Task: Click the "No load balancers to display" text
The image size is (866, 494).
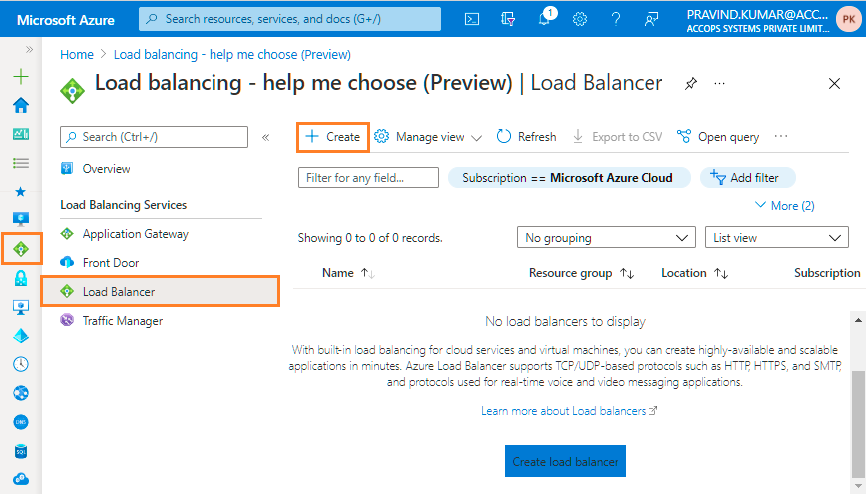Action: tap(565, 322)
